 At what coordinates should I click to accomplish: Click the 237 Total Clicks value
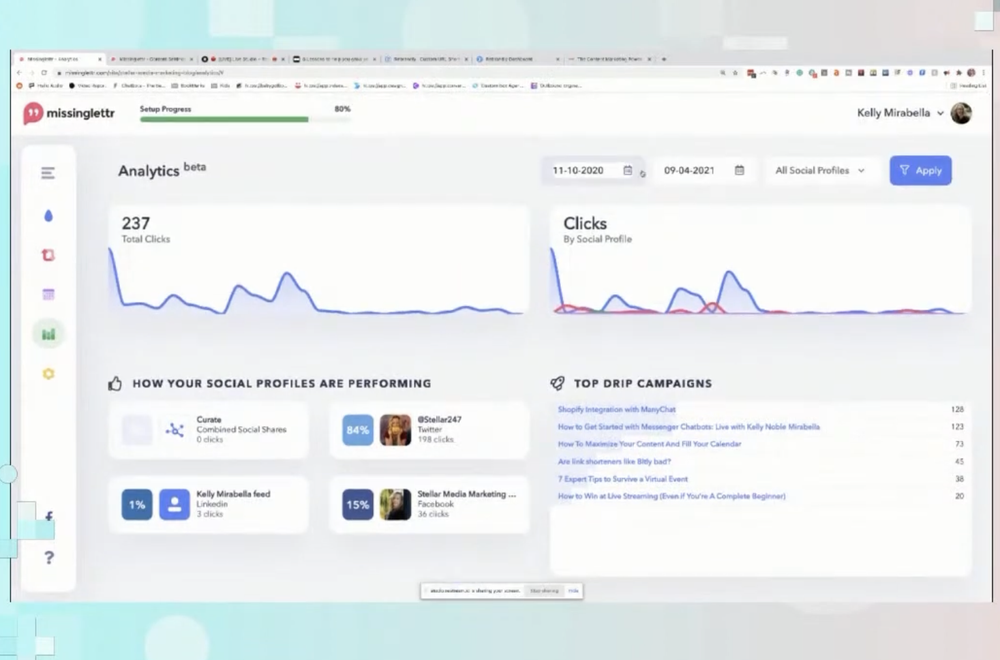pyautogui.click(x=136, y=223)
